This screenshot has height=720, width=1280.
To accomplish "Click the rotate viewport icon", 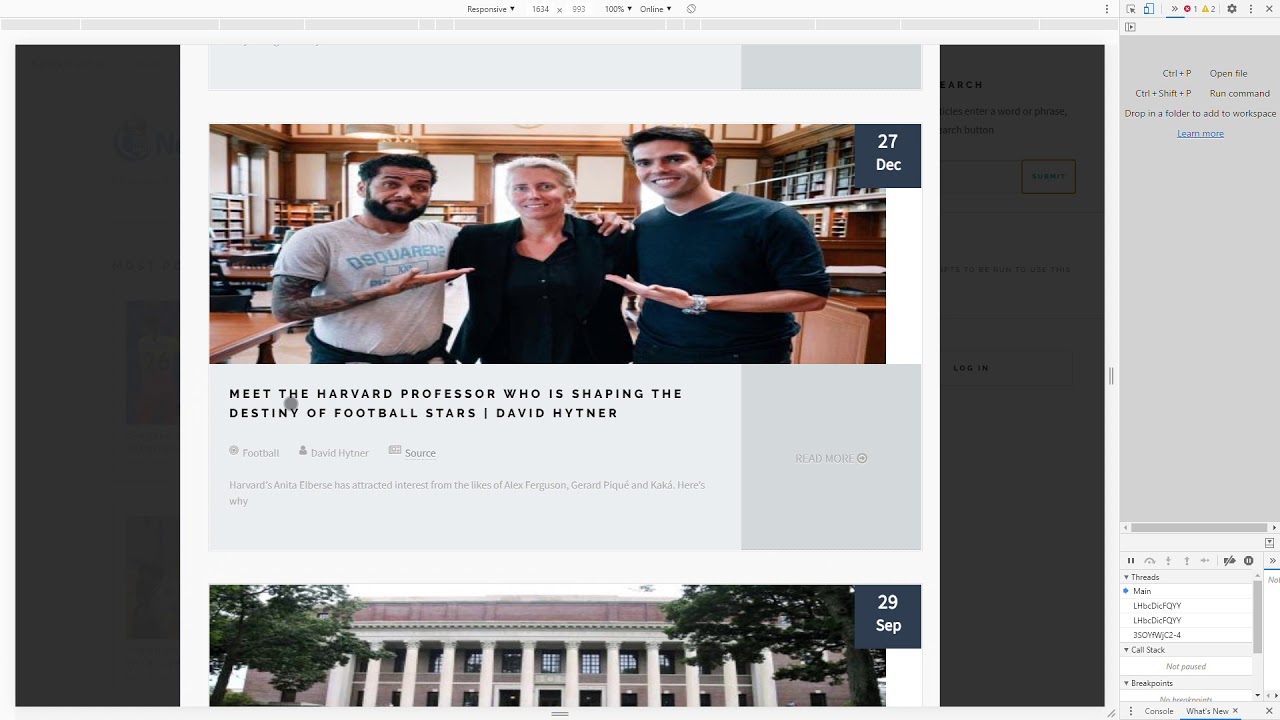I will (691, 9).
